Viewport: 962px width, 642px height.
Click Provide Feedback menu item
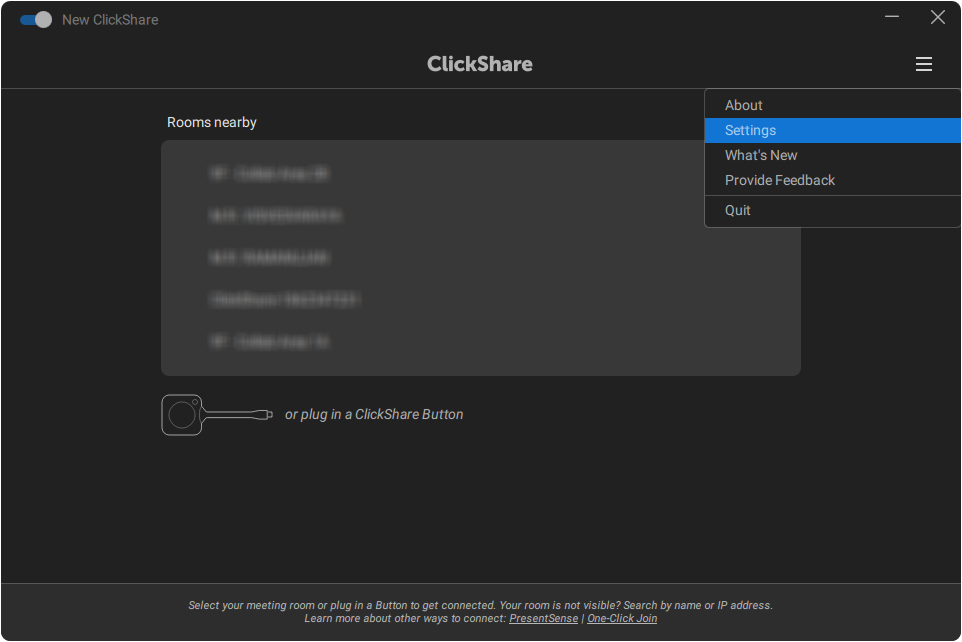779,180
